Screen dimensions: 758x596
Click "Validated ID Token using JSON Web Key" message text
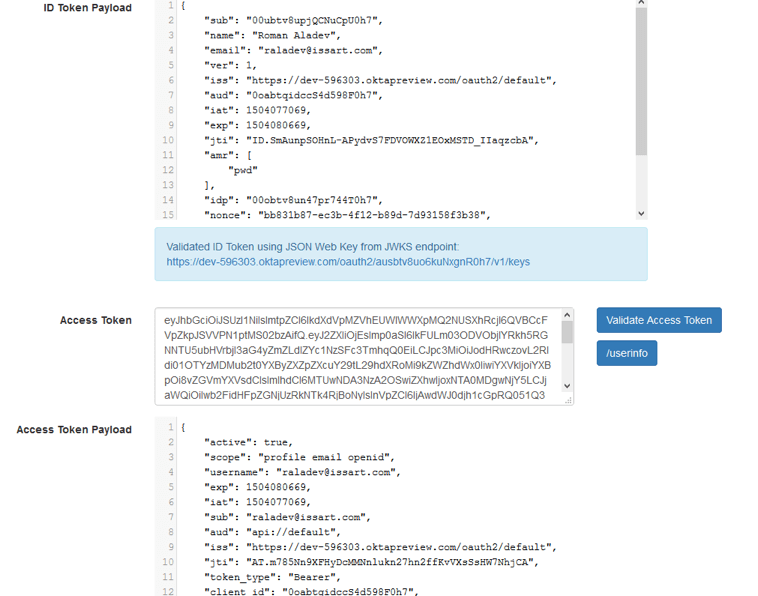313,247
